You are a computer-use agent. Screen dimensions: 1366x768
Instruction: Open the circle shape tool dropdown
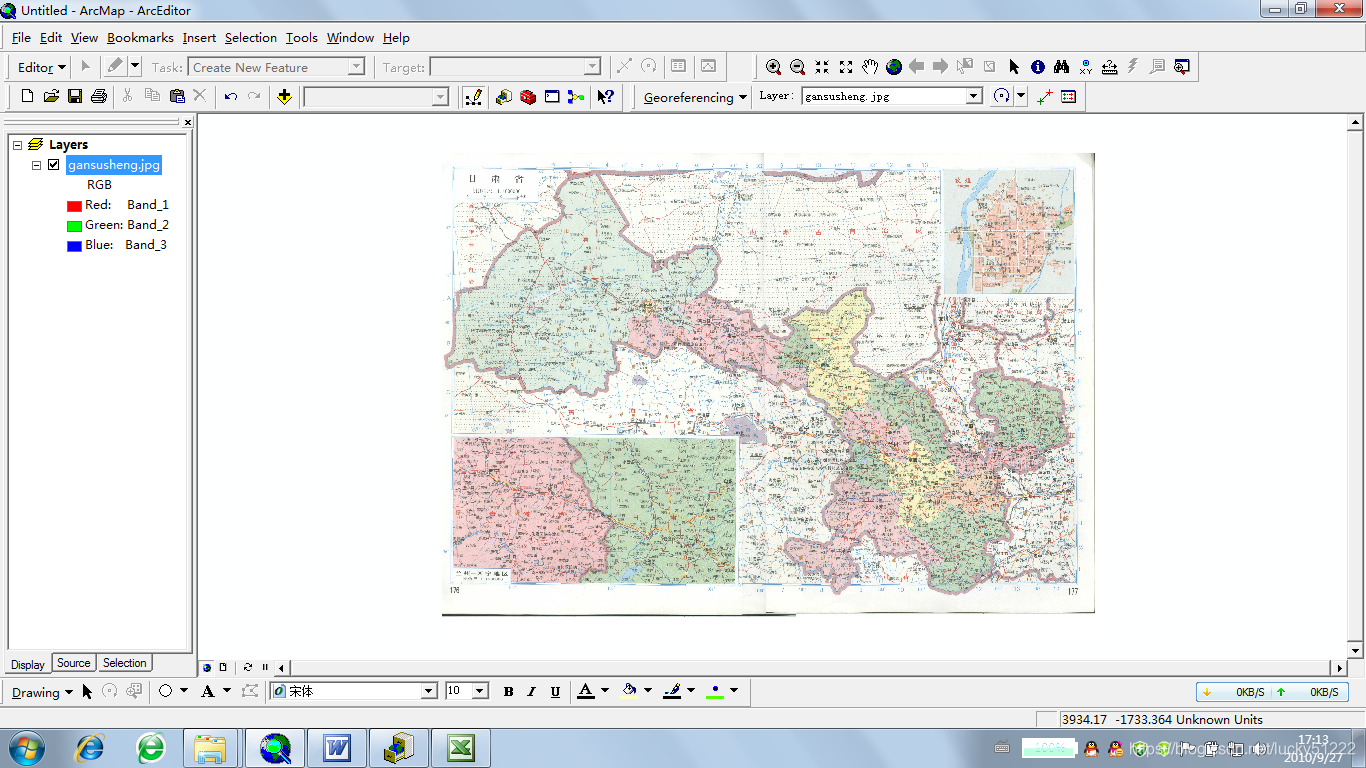coord(184,691)
